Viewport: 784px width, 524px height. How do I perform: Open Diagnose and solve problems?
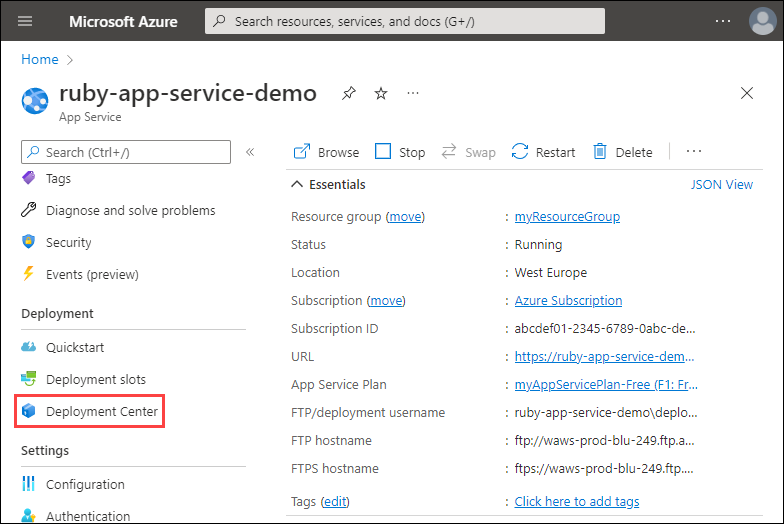click(130, 210)
